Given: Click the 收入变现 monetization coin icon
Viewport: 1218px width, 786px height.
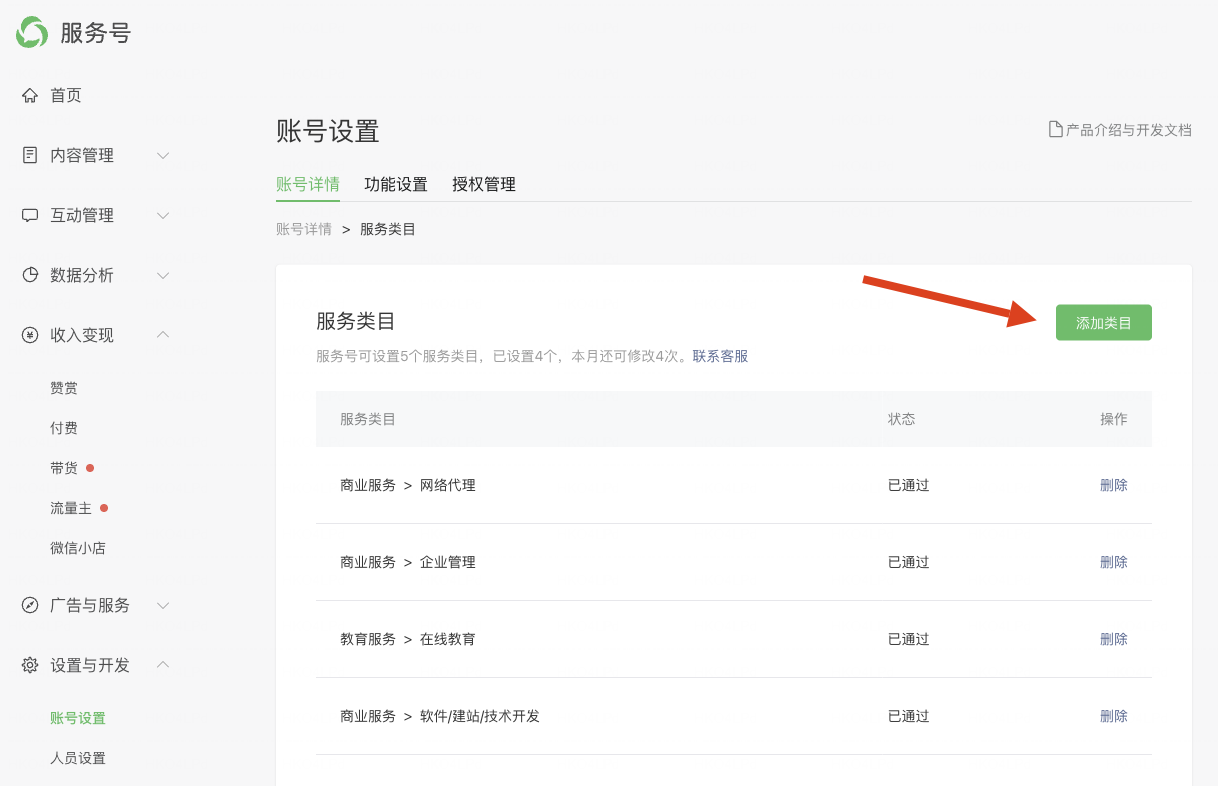Looking at the screenshot, I should tap(30, 335).
